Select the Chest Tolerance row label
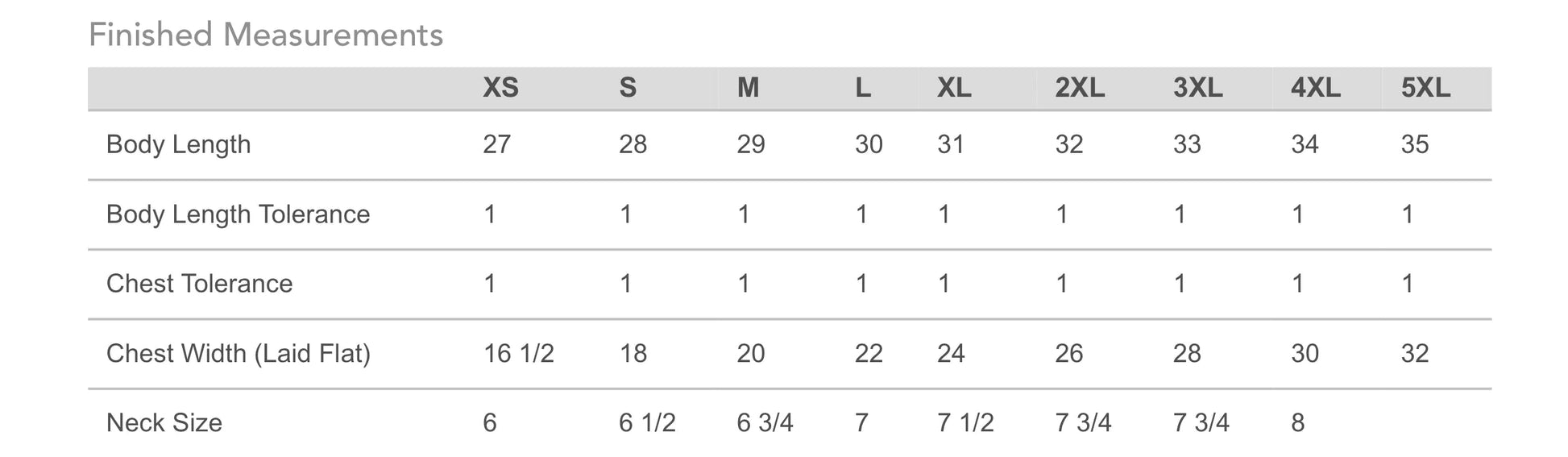Screen dimensions: 1568x457 tap(199, 284)
